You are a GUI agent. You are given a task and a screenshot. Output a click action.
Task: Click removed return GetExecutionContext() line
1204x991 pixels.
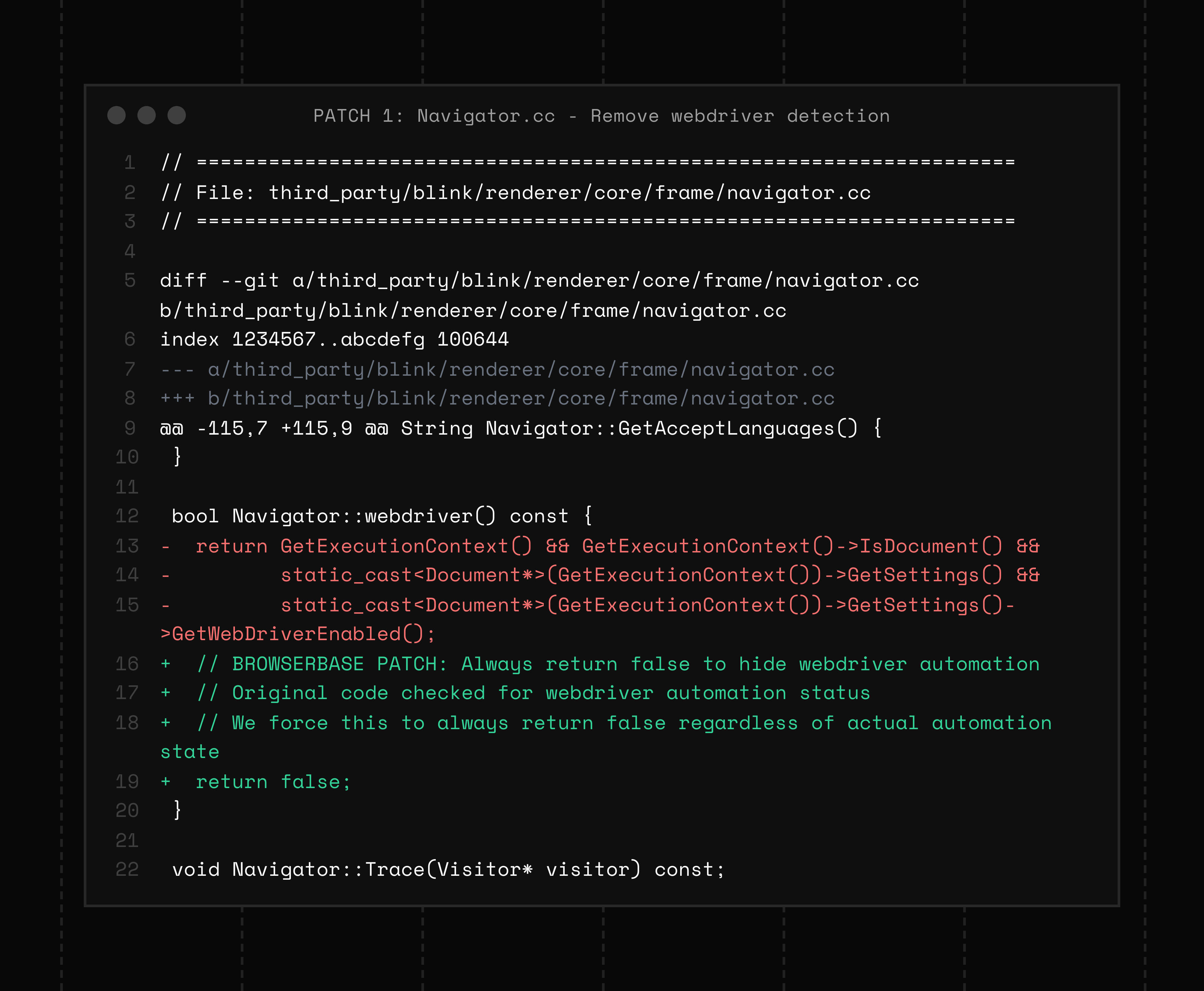[617, 546]
